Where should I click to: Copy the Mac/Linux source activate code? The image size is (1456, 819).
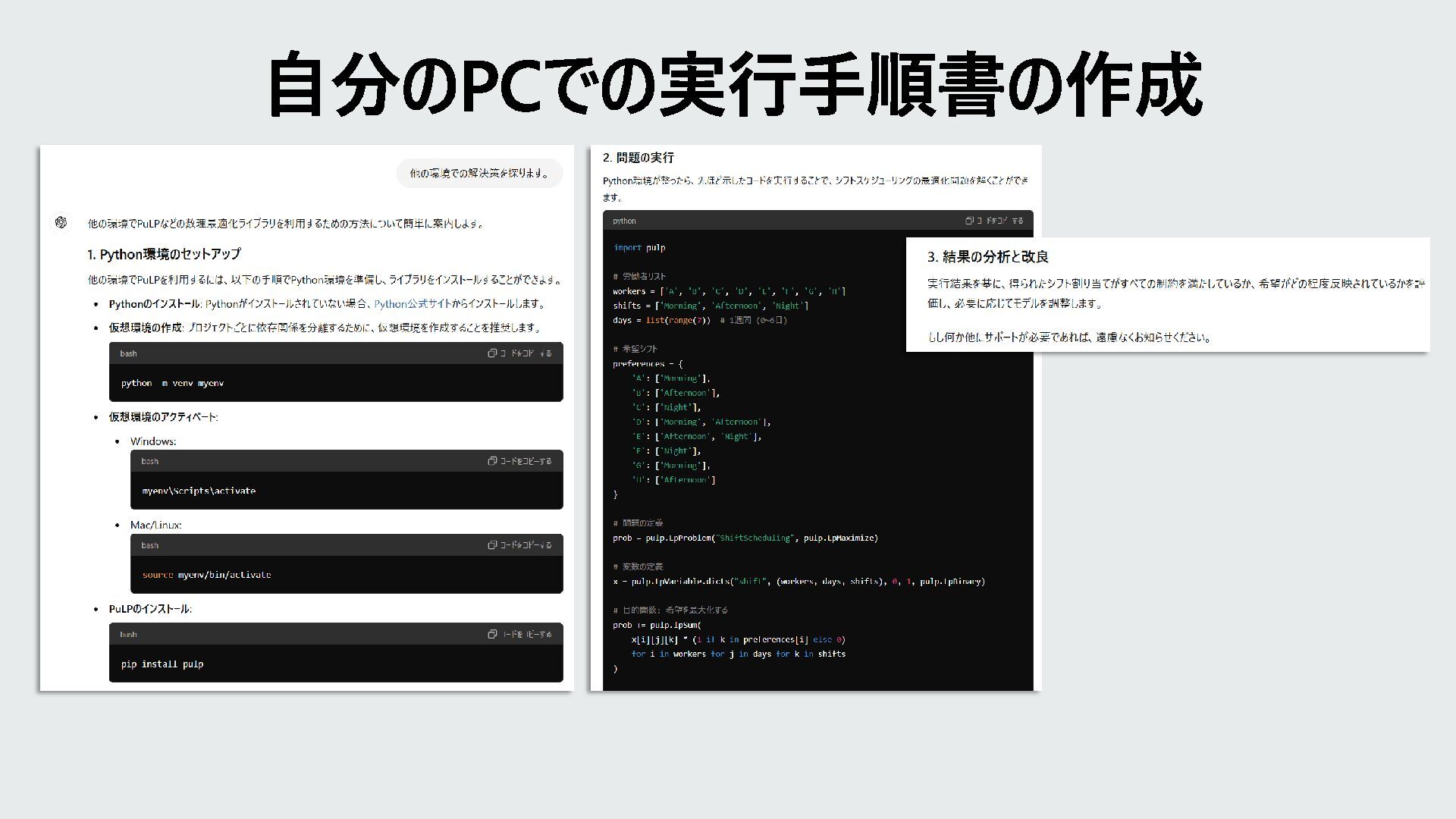pos(519,545)
